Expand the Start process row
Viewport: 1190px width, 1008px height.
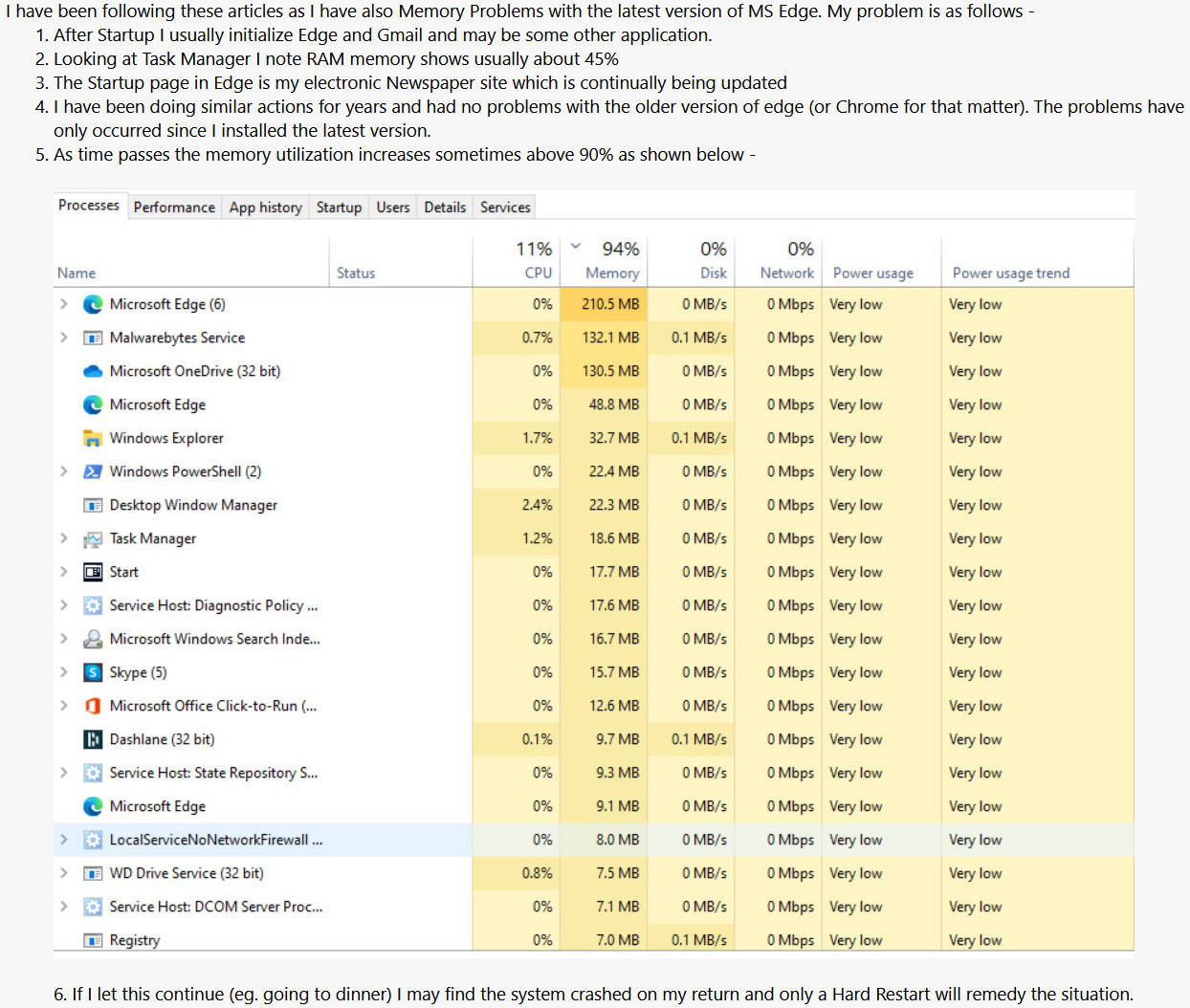click(64, 572)
